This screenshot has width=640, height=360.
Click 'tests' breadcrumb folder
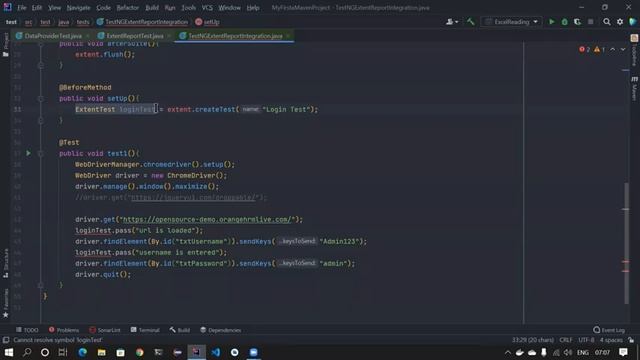pos(83,22)
